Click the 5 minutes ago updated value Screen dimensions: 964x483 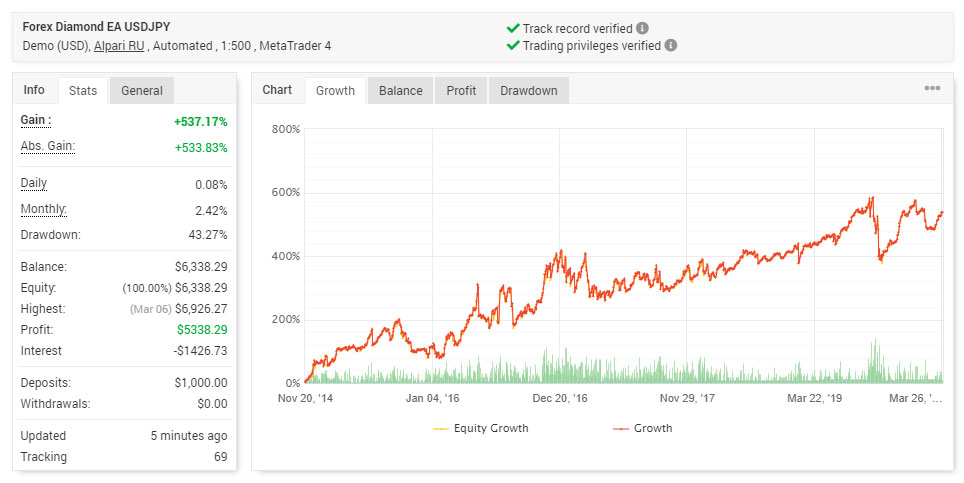[189, 436]
